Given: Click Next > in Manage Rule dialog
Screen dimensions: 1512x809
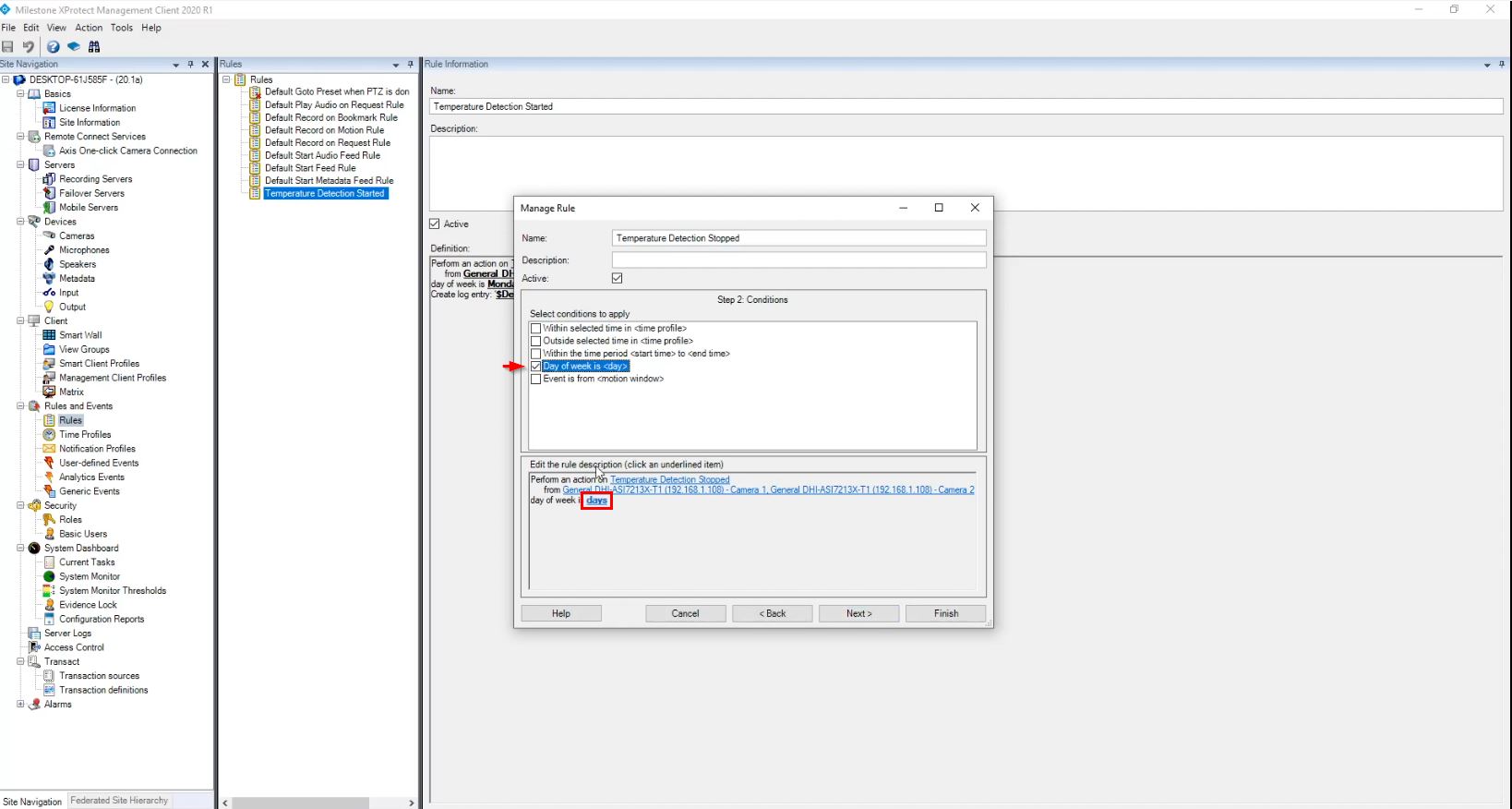Looking at the screenshot, I should [859, 613].
